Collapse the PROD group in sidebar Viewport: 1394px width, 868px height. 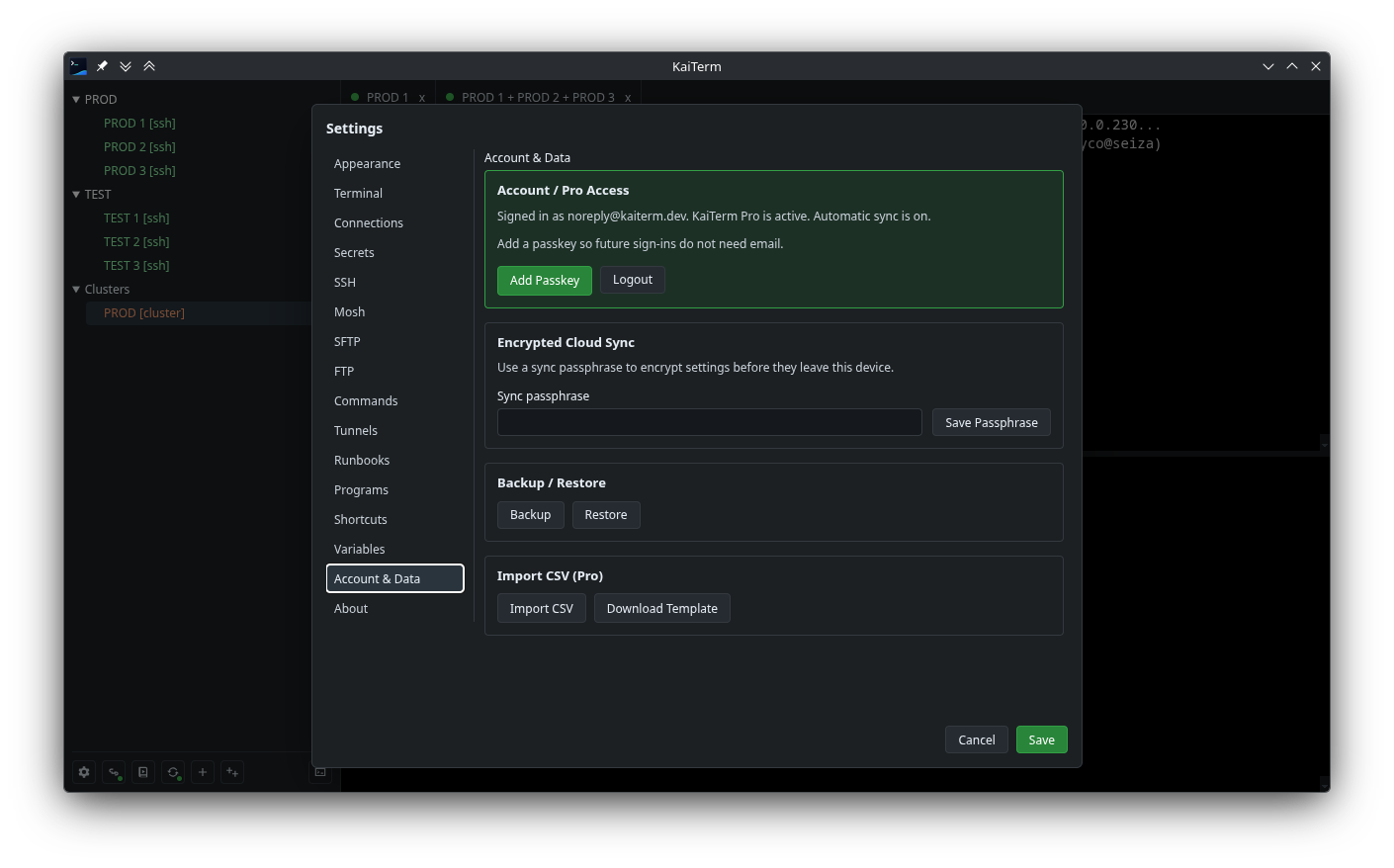[76, 100]
